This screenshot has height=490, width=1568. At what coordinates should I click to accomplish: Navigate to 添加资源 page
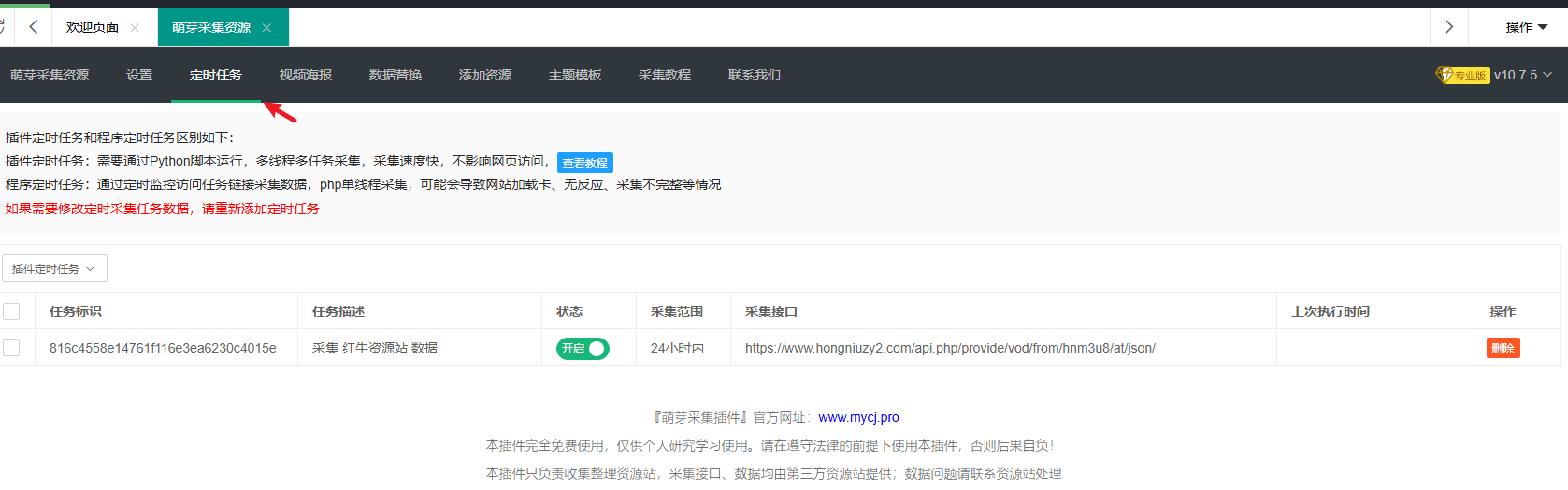coord(484,75)
